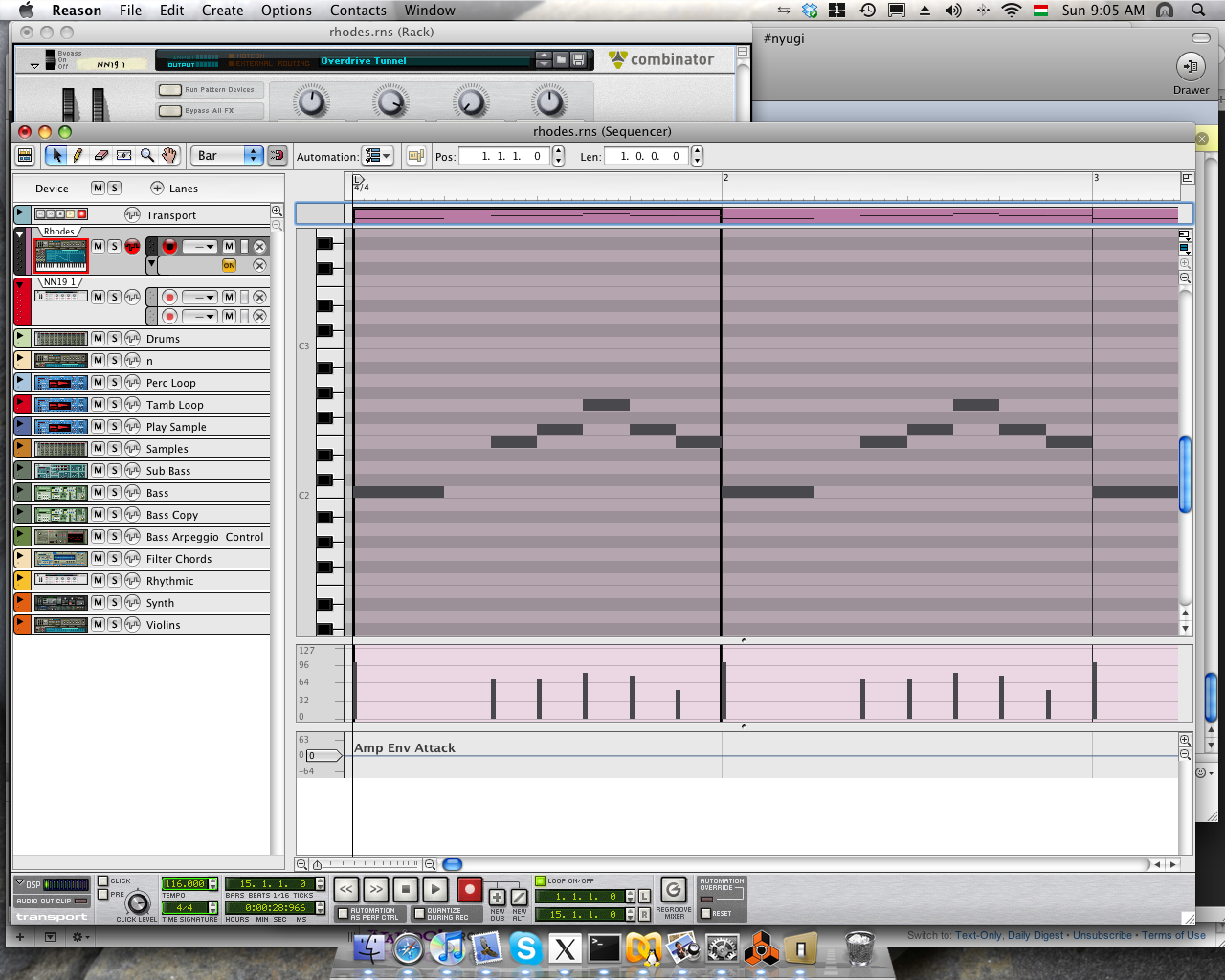Open the Window menu

pos(429,11)
